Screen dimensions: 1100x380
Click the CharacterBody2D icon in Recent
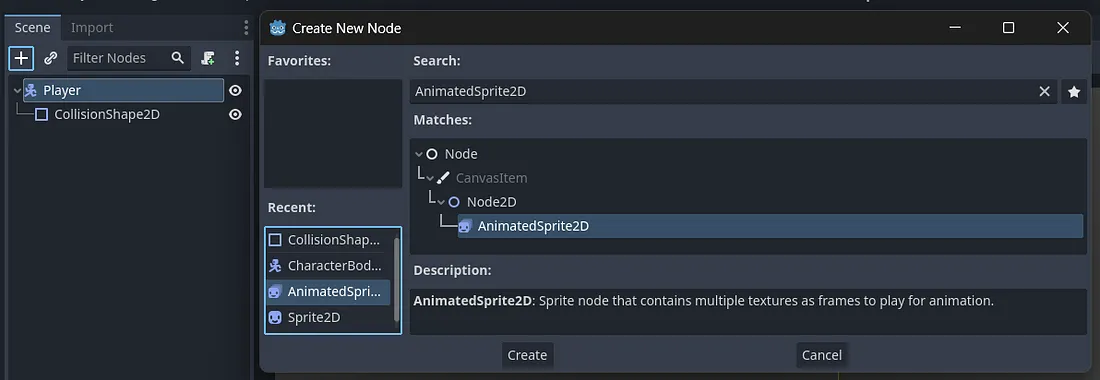click(275, 266)
